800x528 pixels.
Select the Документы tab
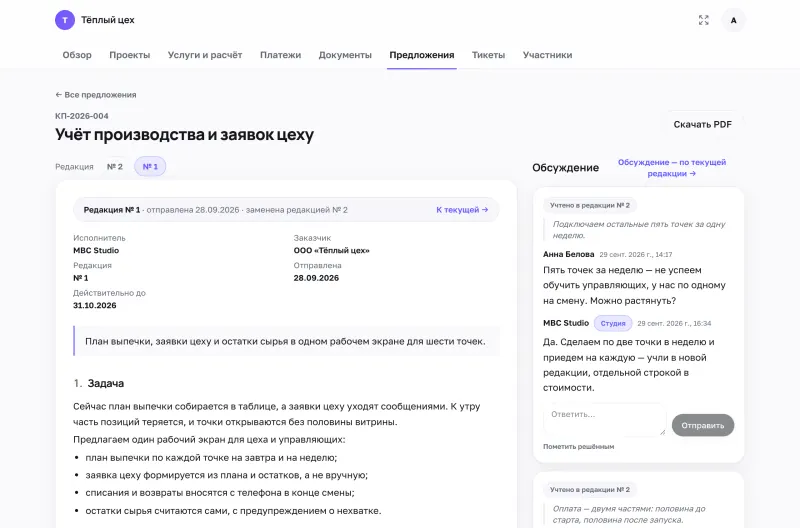[345, 55]
